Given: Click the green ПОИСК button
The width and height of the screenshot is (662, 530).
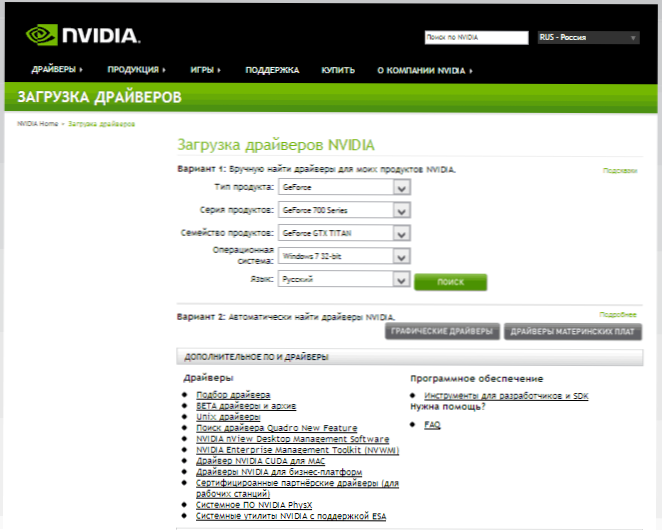Looking at the screenshot, I should (x=450, y=282).
